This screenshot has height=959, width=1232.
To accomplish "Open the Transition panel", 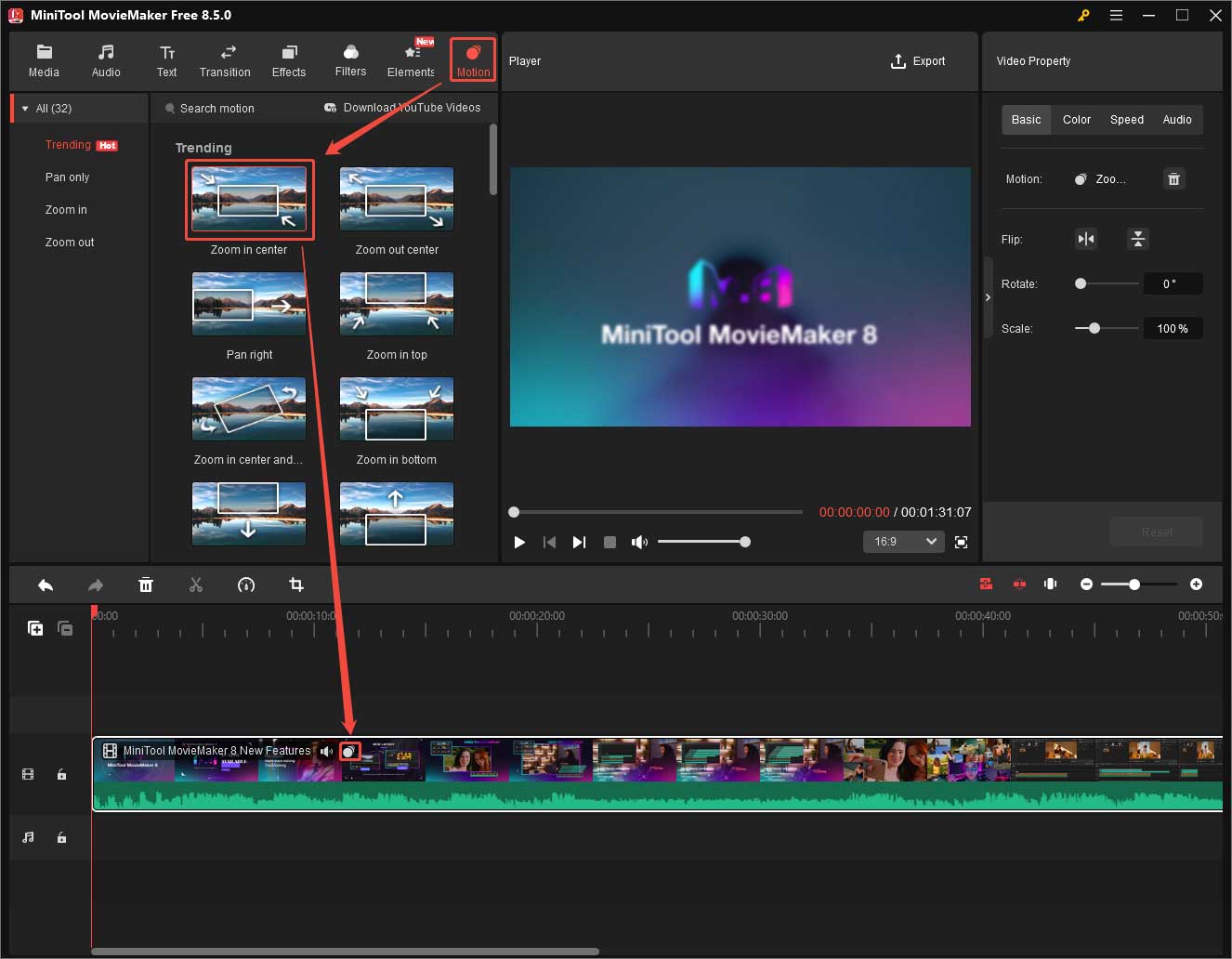I will point(225,59).
